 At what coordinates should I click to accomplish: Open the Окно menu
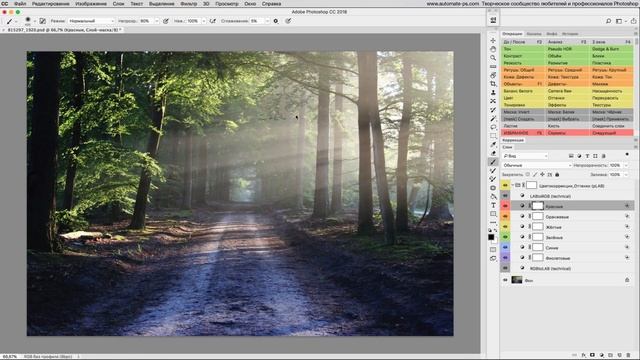[x=250, y=4]
